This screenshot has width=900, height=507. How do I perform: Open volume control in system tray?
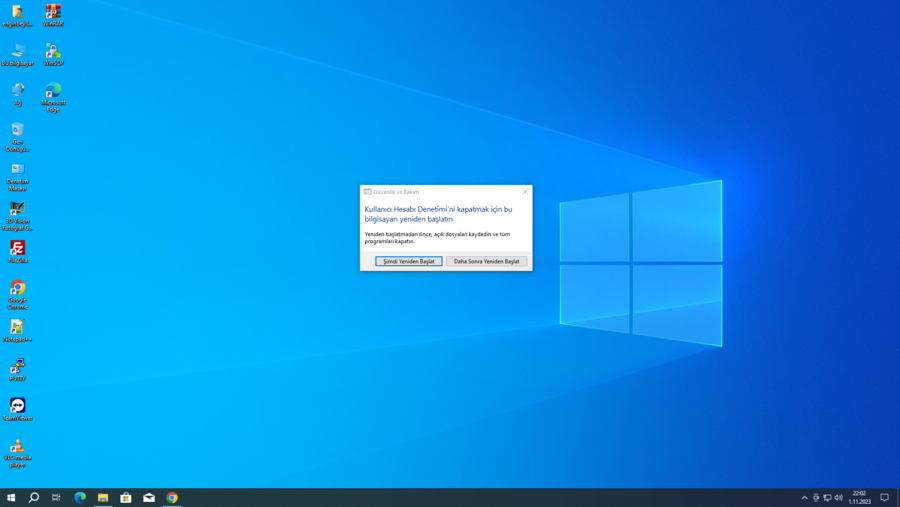[839, 498]
